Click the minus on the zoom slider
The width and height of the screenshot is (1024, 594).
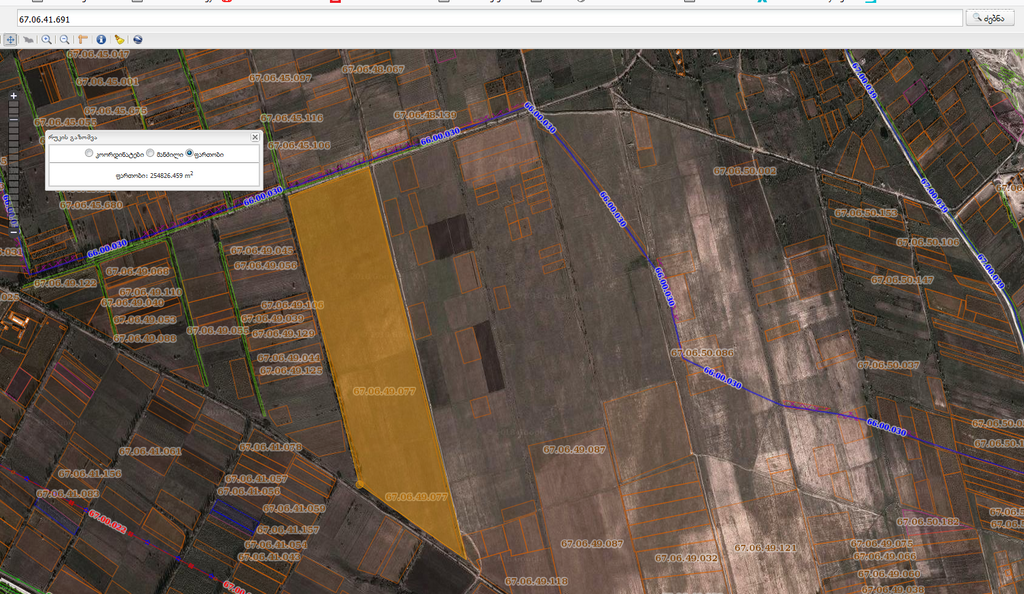point(13,232)
